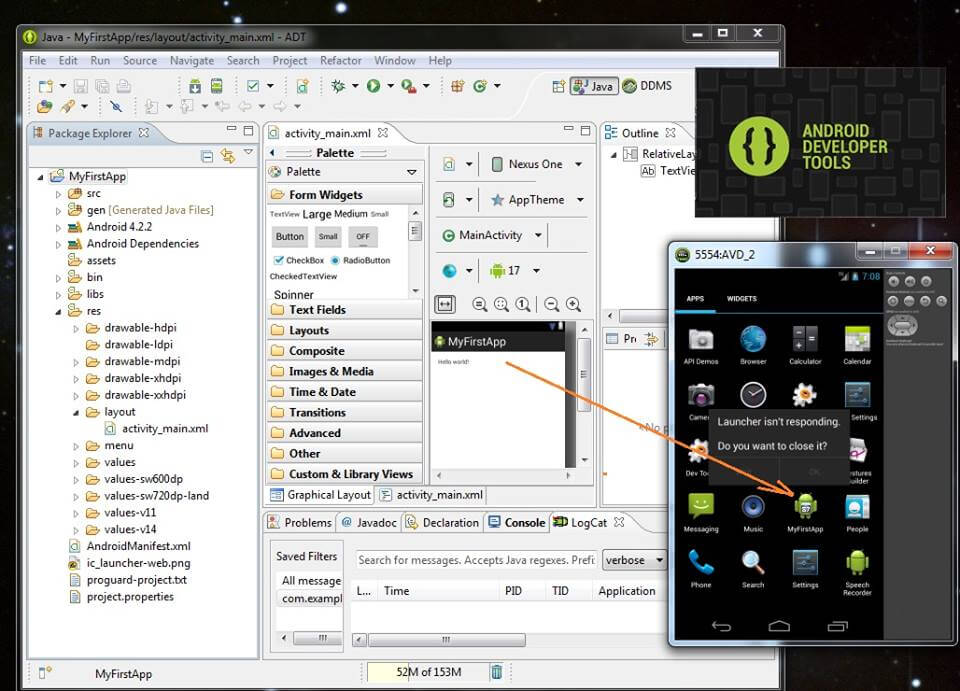Open the Refactor menu
The image size is (960, 691).
(x=340, y=61)
